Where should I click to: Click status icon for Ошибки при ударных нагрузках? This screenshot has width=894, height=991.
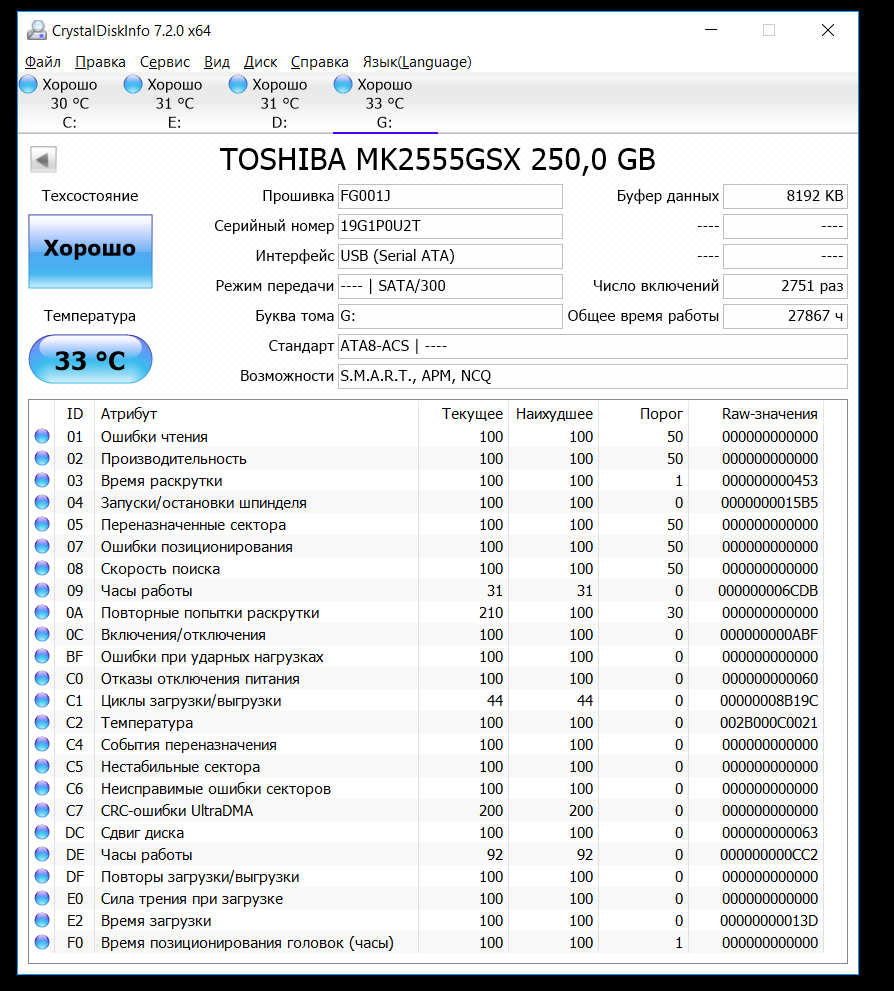pos(42,657)
